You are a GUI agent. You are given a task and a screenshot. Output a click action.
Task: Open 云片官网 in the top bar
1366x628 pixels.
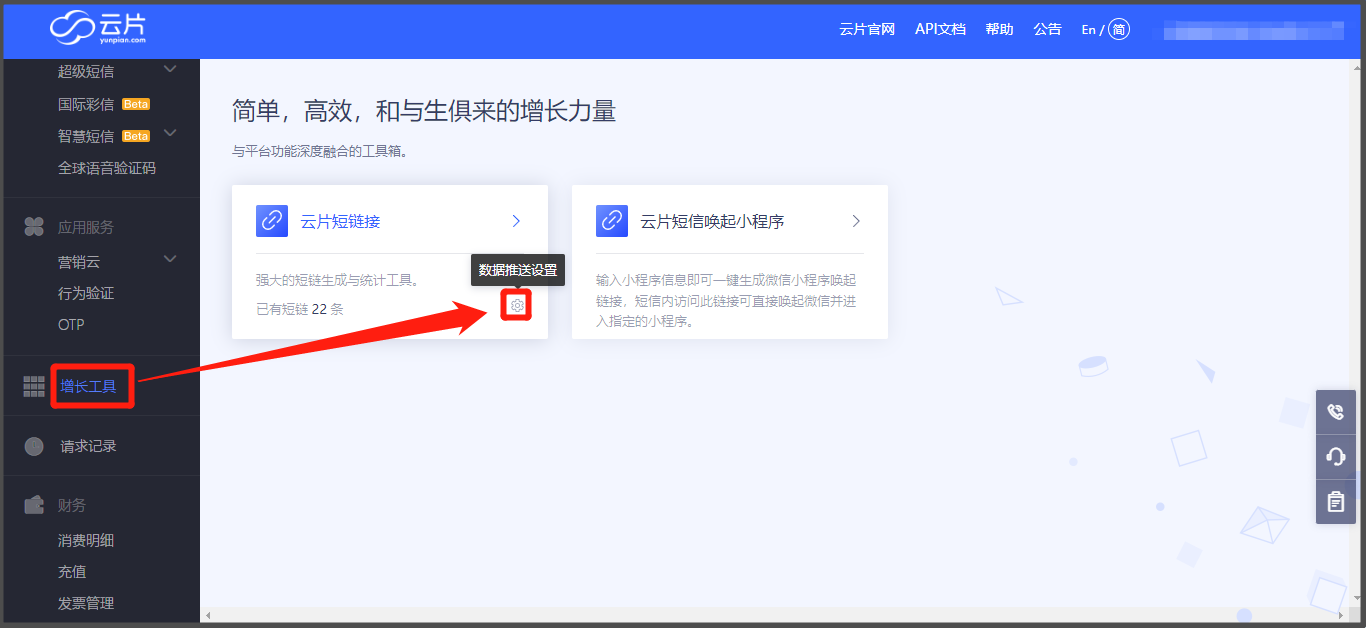pyautogui.click(x=867, y=29)
